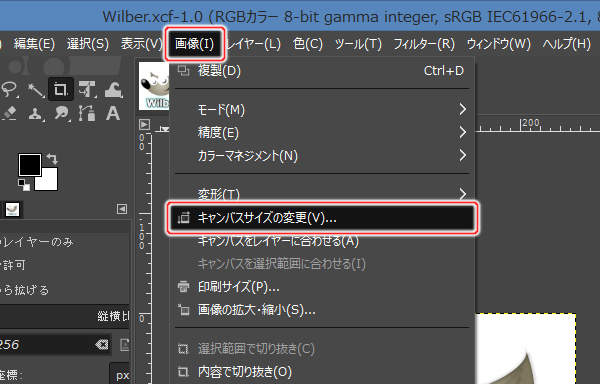Screen dimensions: 600x384
Task: Open the 選択(S) menu
Action: point(88,44)
